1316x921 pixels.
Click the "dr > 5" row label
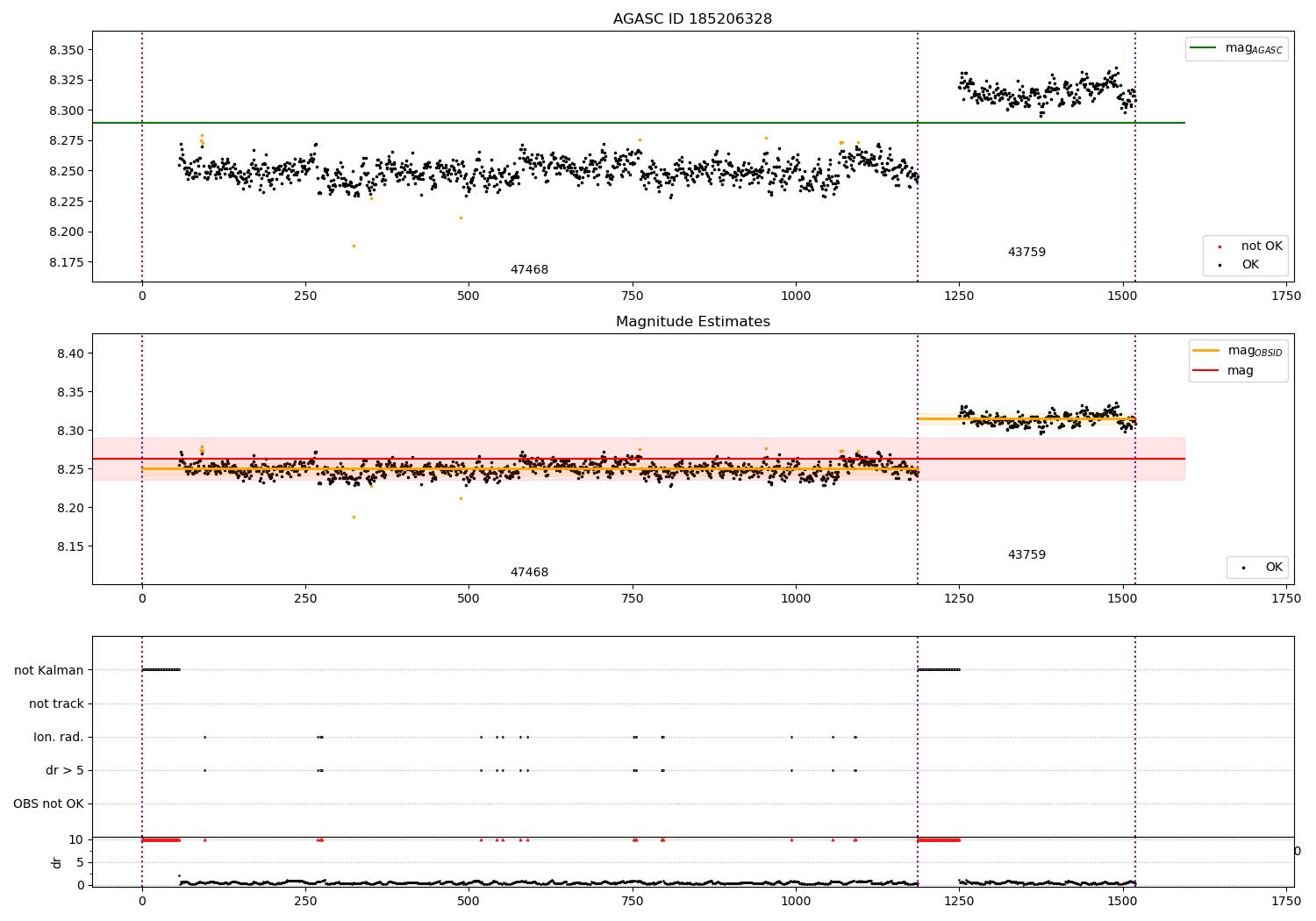coord(65,770)
